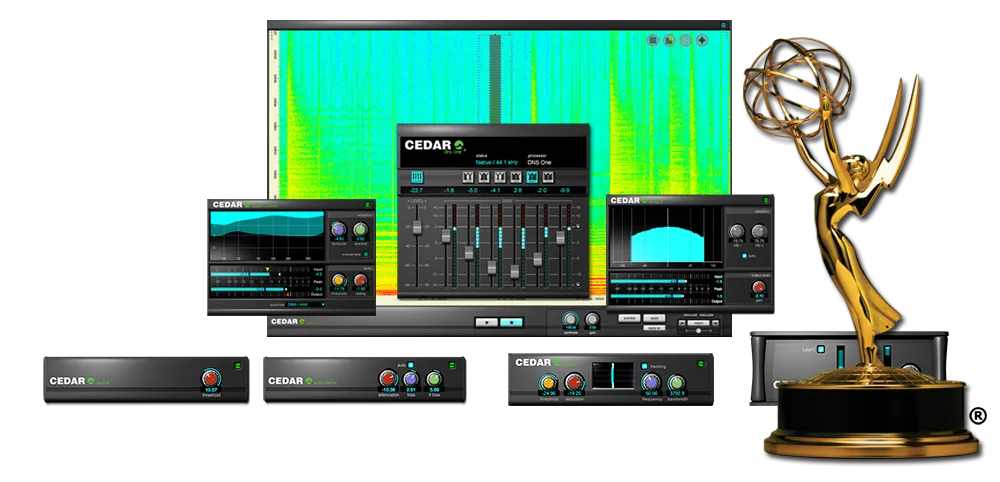
Task: Select the fourth of six filter-shape buttons in DNS One
Action: pyautogui.click(x=516, y=177)
